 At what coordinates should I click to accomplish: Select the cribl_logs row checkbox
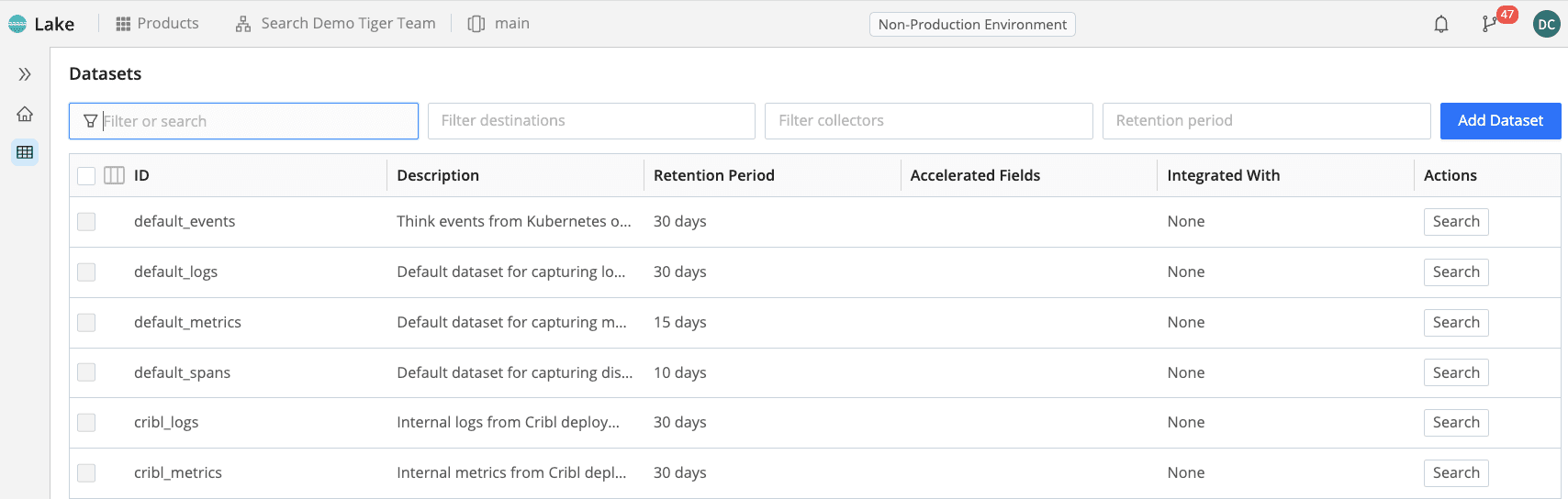86,422
